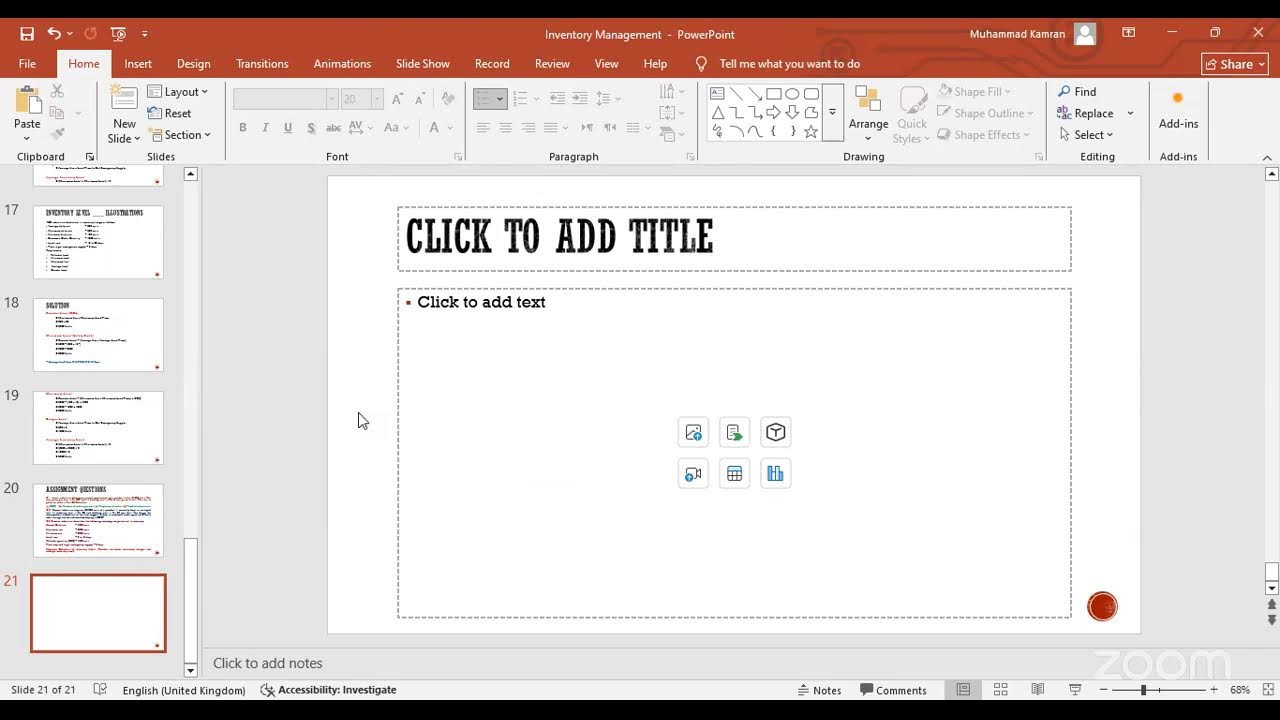Toggle text shadow
Viewport: 1280px width, 720px height.
click(311, 127)
